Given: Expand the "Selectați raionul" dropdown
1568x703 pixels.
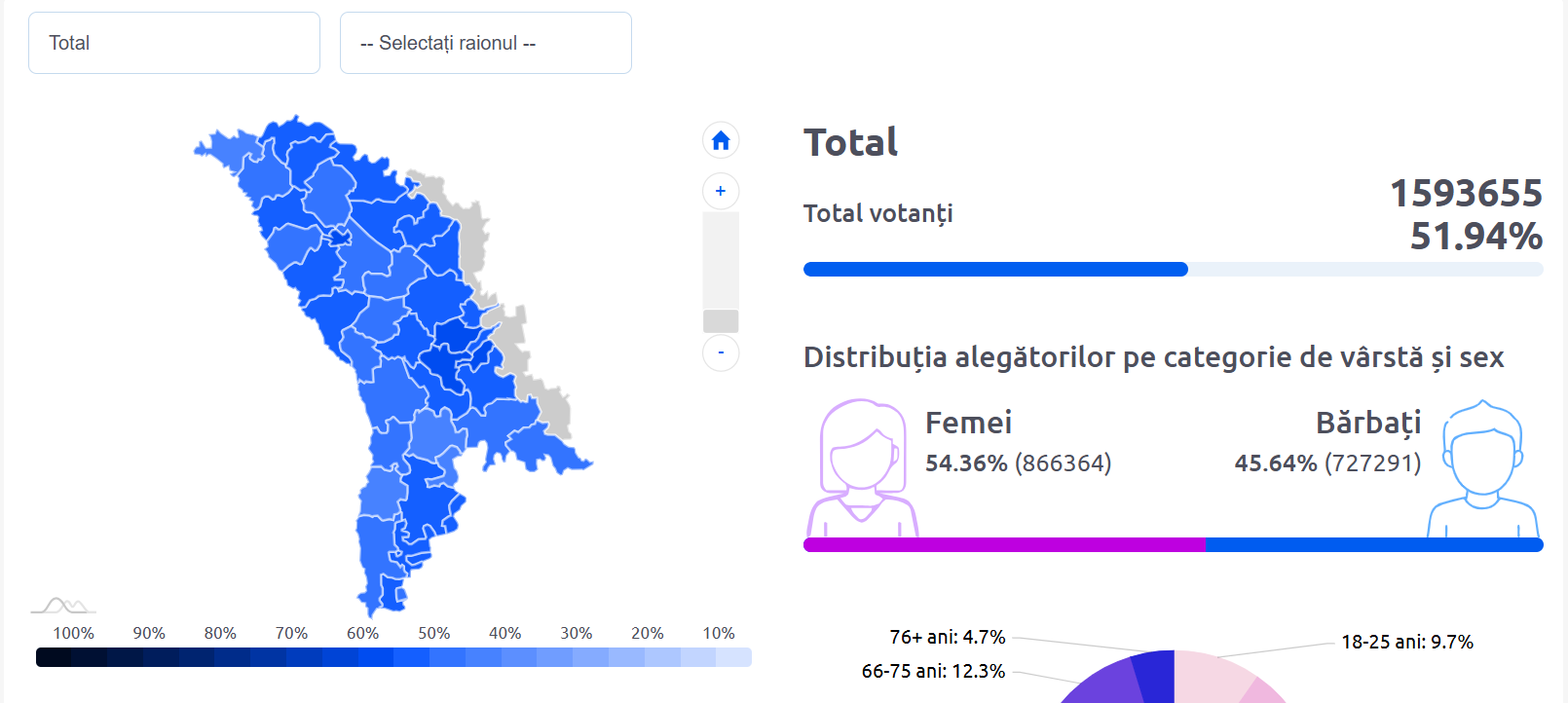Looking at the screenshot, I should pyautogui.click(x=485, y=43).
